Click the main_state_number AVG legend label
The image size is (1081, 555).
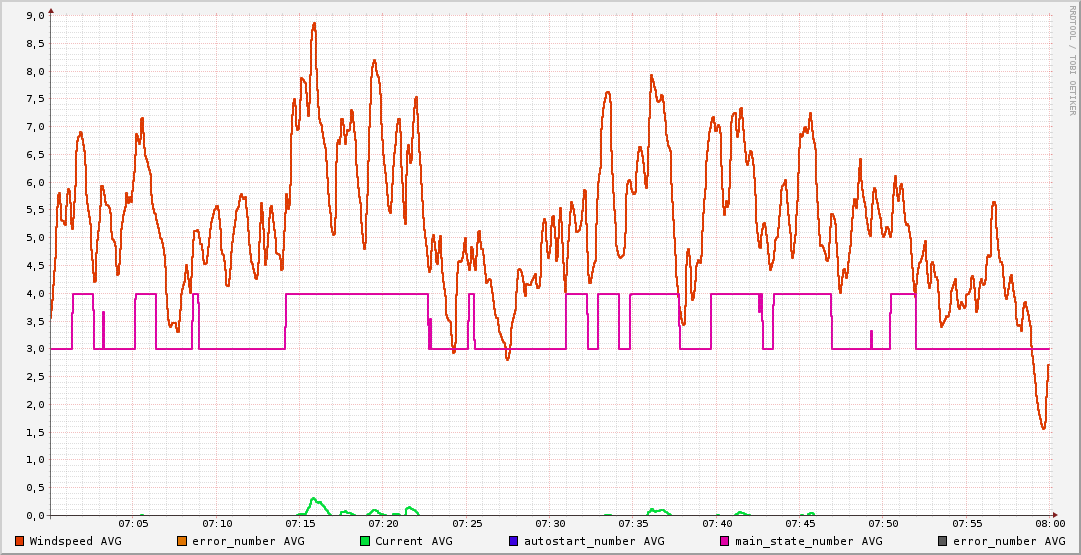808,541
